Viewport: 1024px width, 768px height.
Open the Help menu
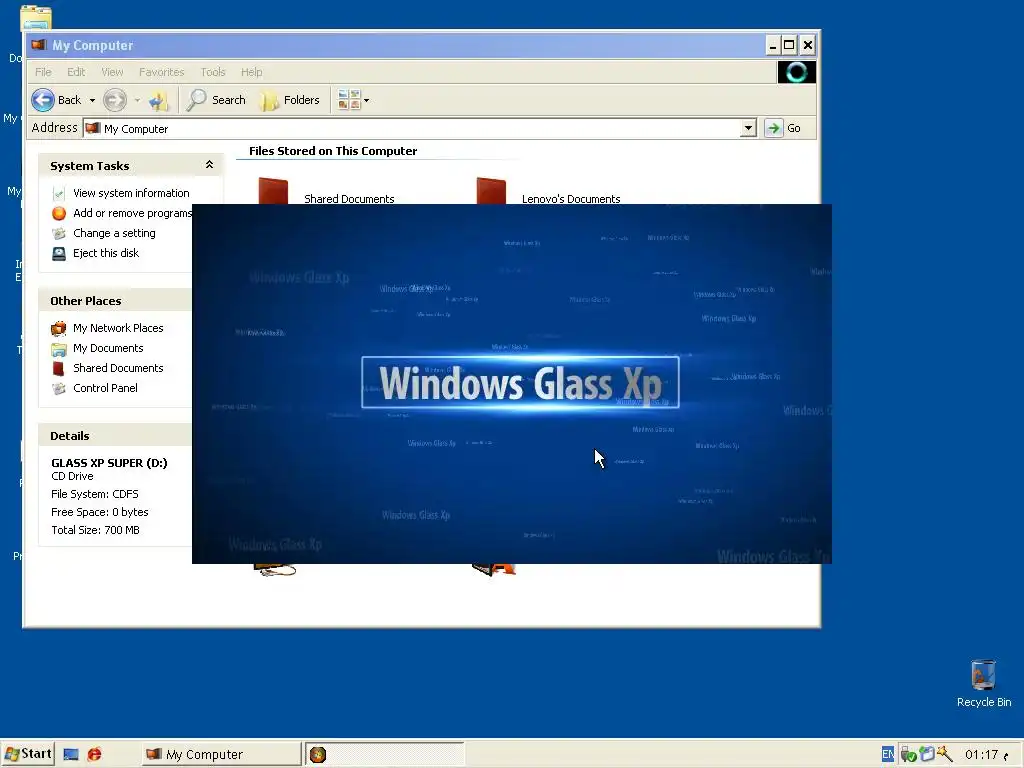pyautogui.click(x=251, y=72)
